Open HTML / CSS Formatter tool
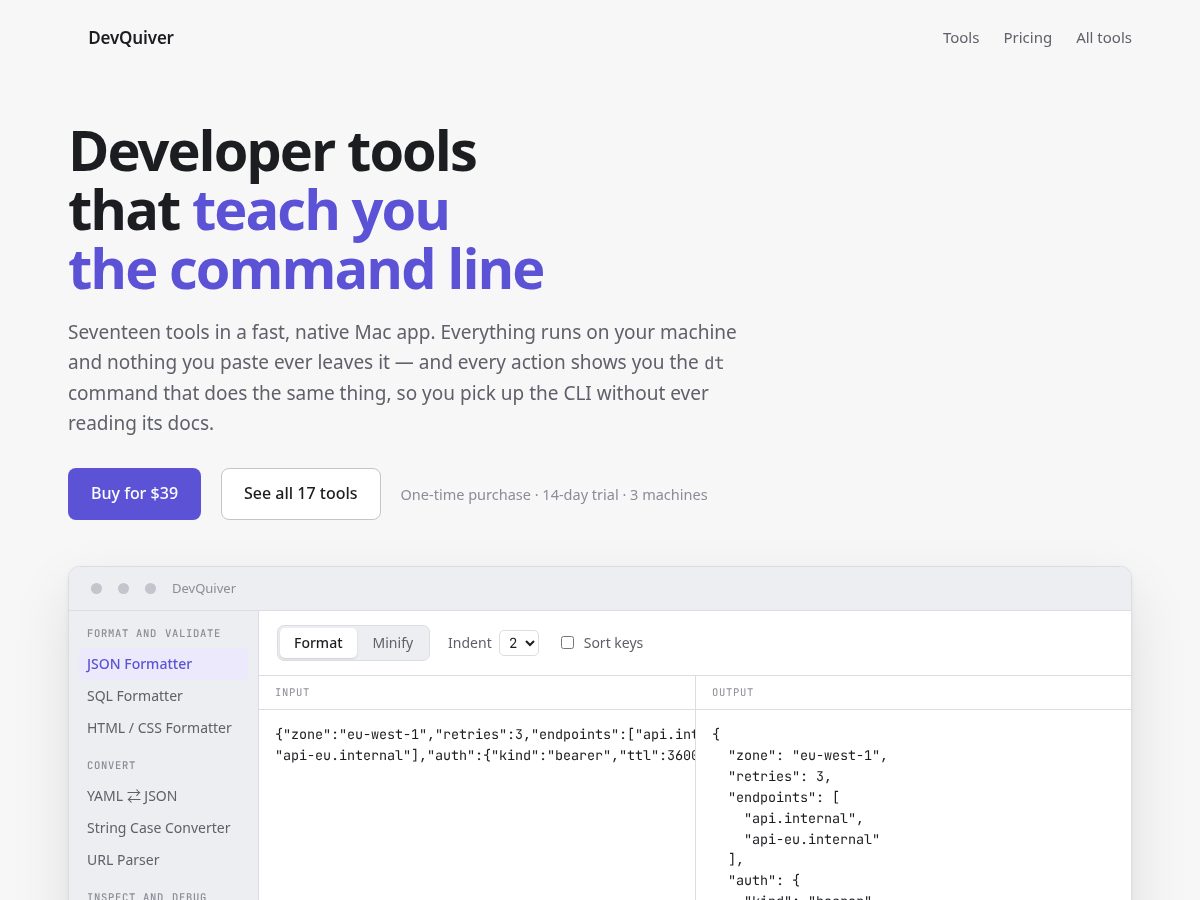 (164, 728)
